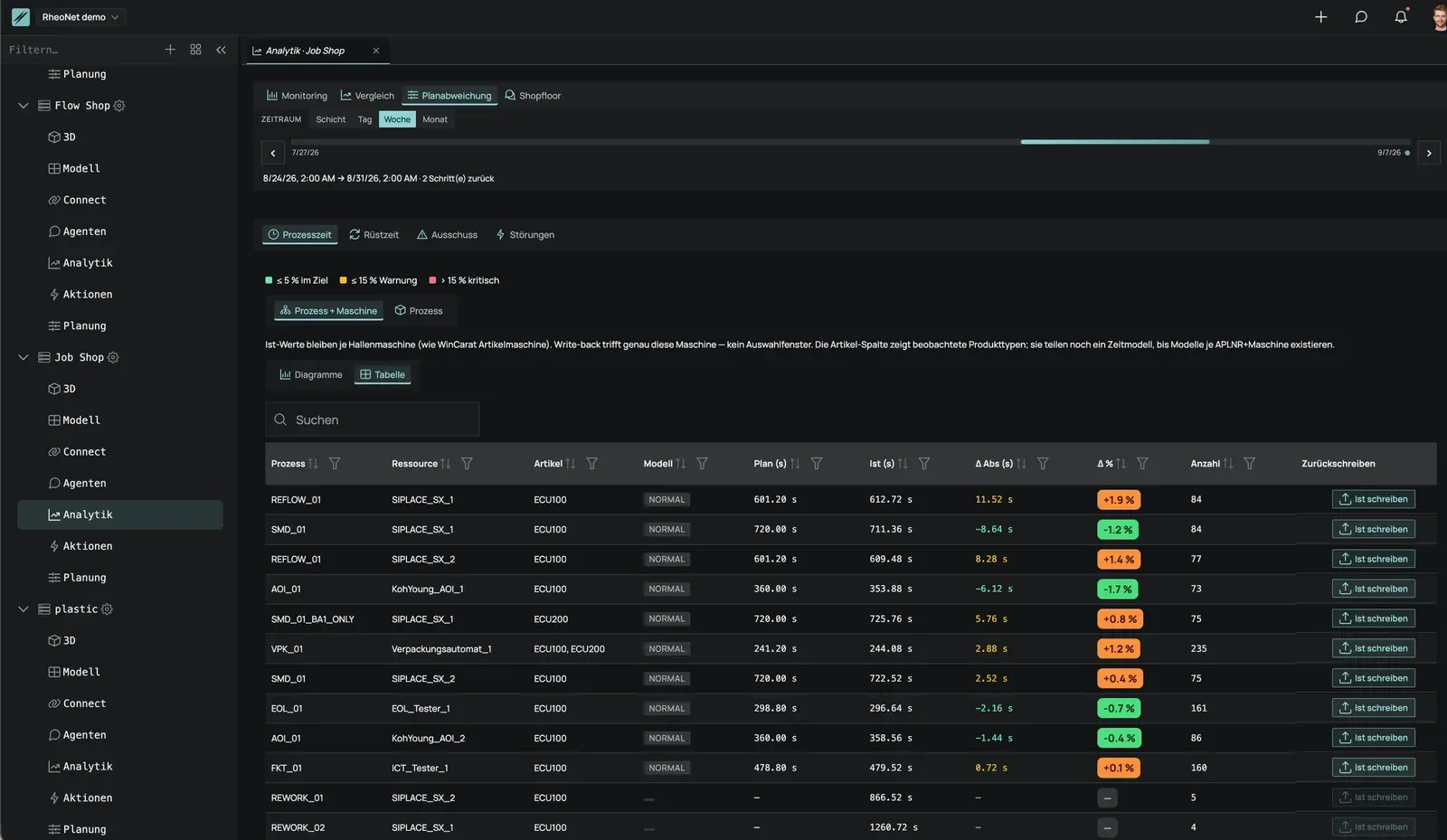Open RheoNet demo workspace dropdown
Image resolution: width=1447 pixels, height=840 pixels.
(80, 17)
